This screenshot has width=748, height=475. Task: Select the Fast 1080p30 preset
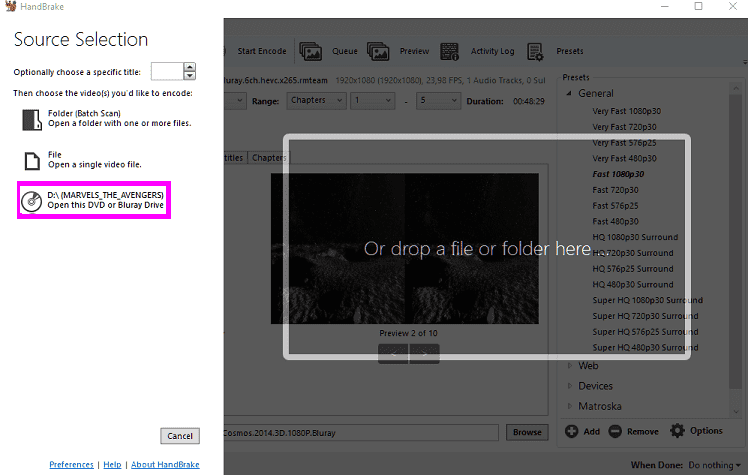[x=618, y=174]
